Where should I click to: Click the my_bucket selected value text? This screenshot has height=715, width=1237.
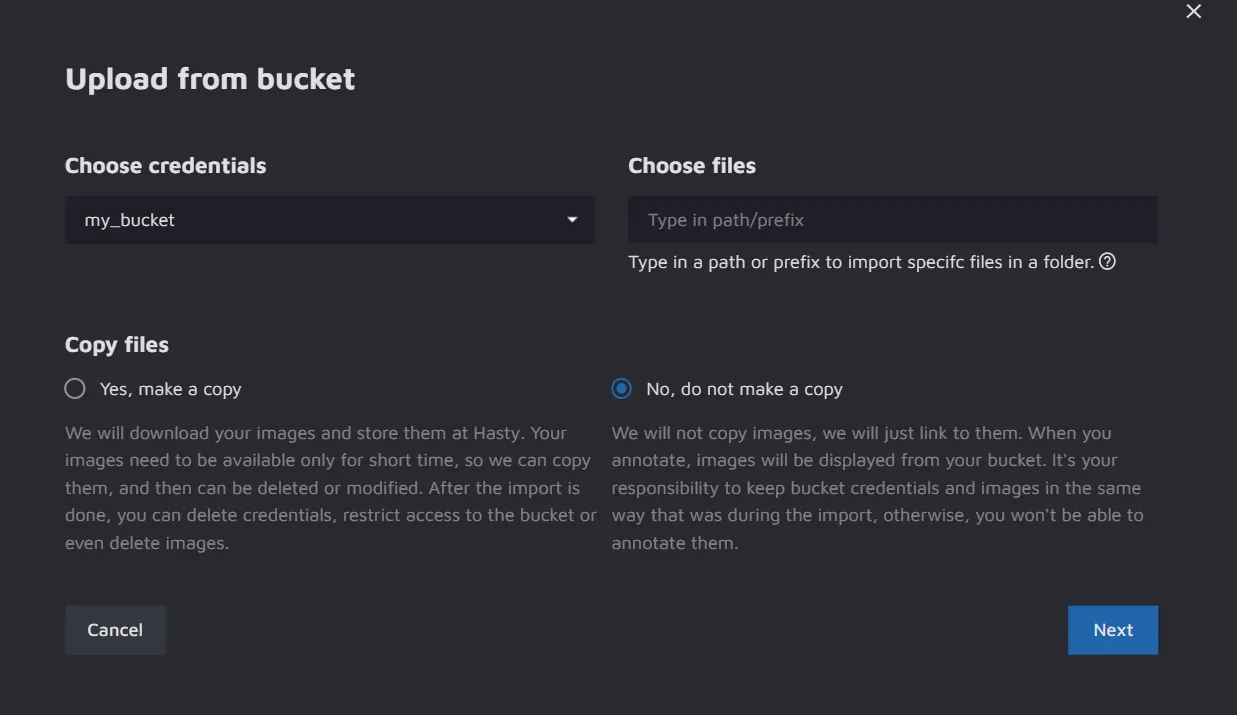point(130,220)
